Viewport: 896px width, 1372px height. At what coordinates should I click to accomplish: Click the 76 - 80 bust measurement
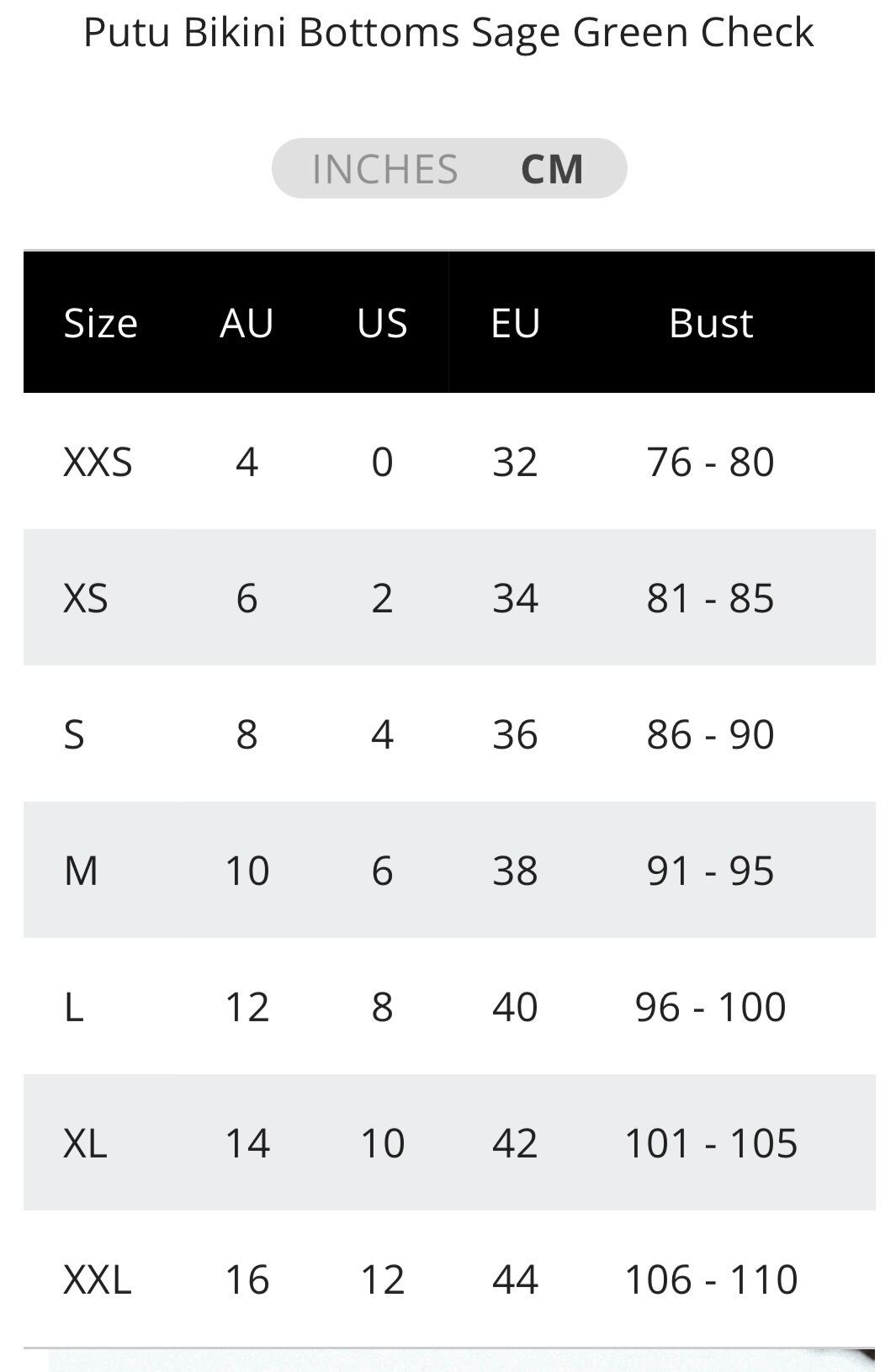(x=711, y=462)
